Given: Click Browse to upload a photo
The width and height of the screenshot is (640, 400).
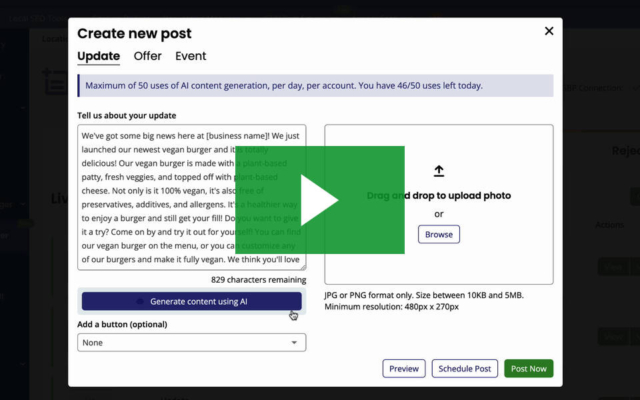Looking at the screenshot, I should 439,234.
